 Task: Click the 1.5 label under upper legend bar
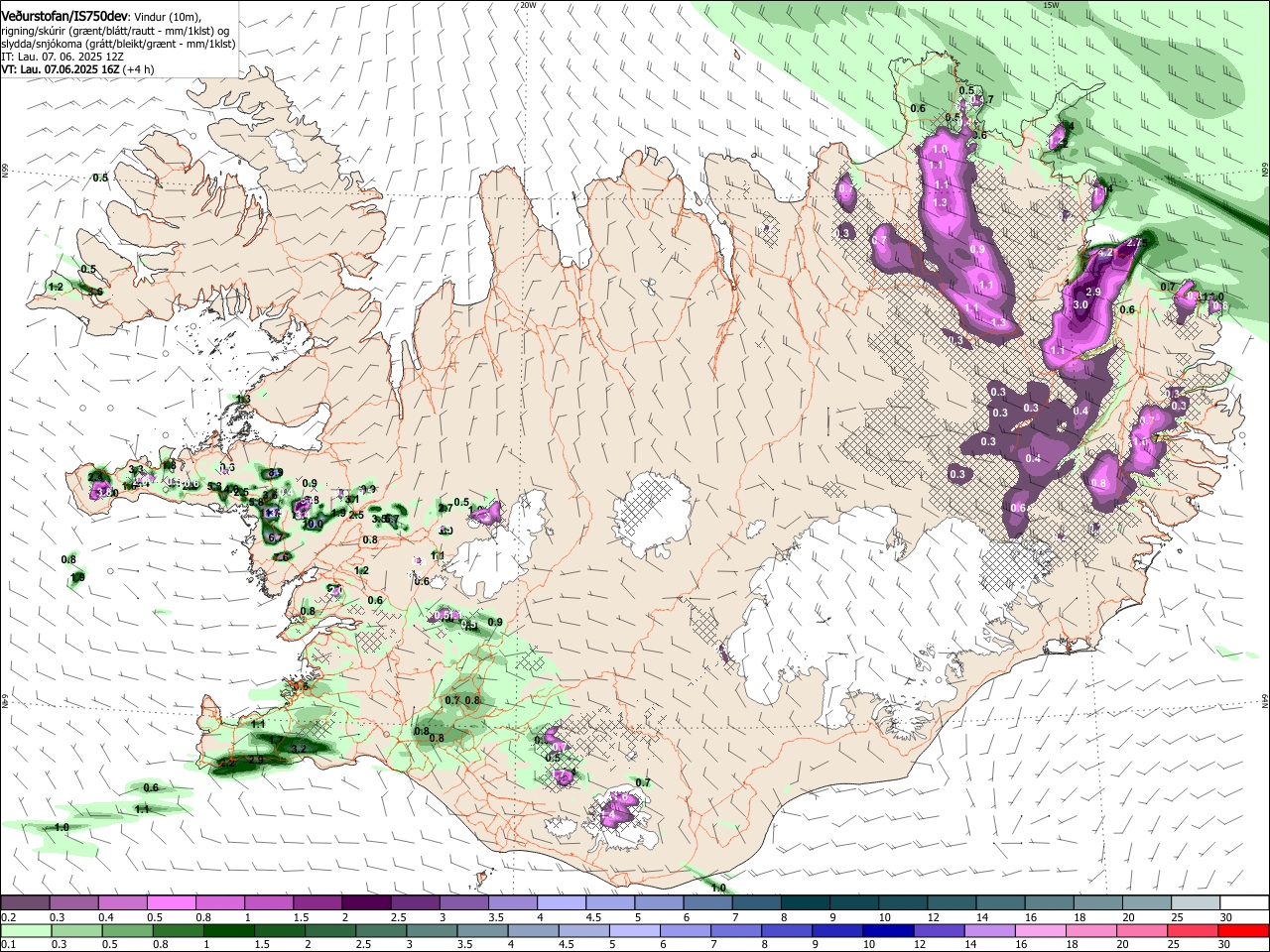(x=301, y=917)
